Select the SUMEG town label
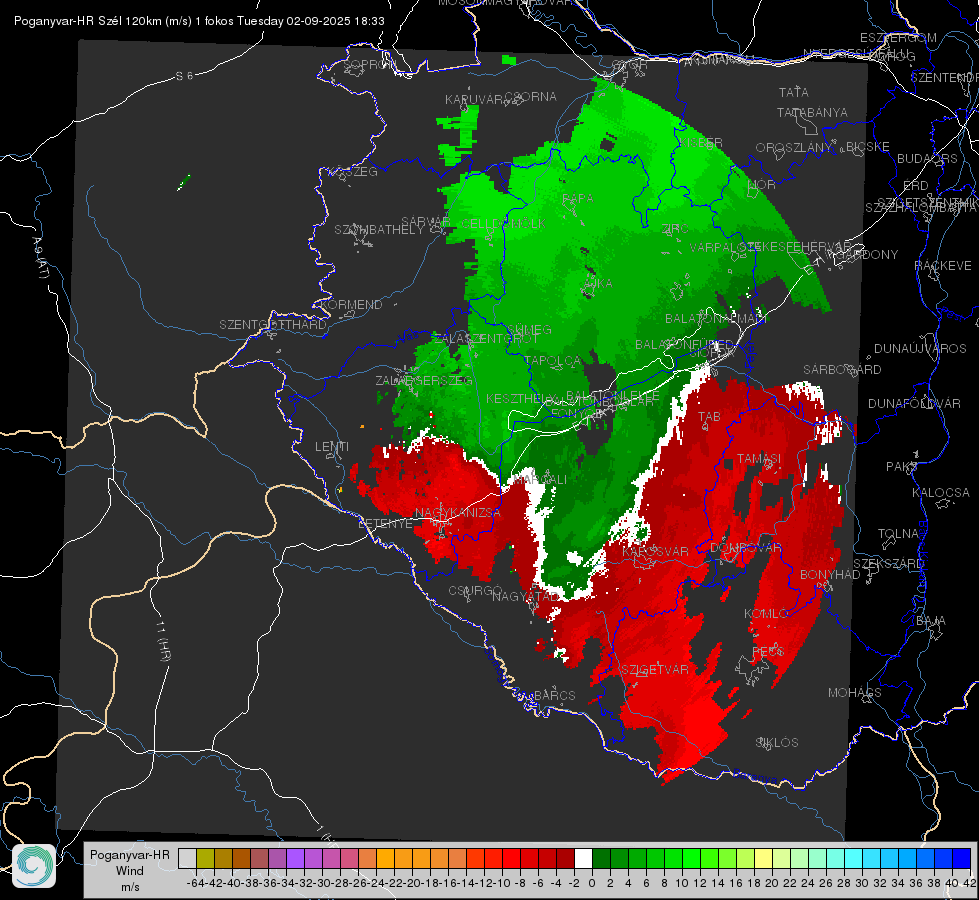 [x=529, y=330]
